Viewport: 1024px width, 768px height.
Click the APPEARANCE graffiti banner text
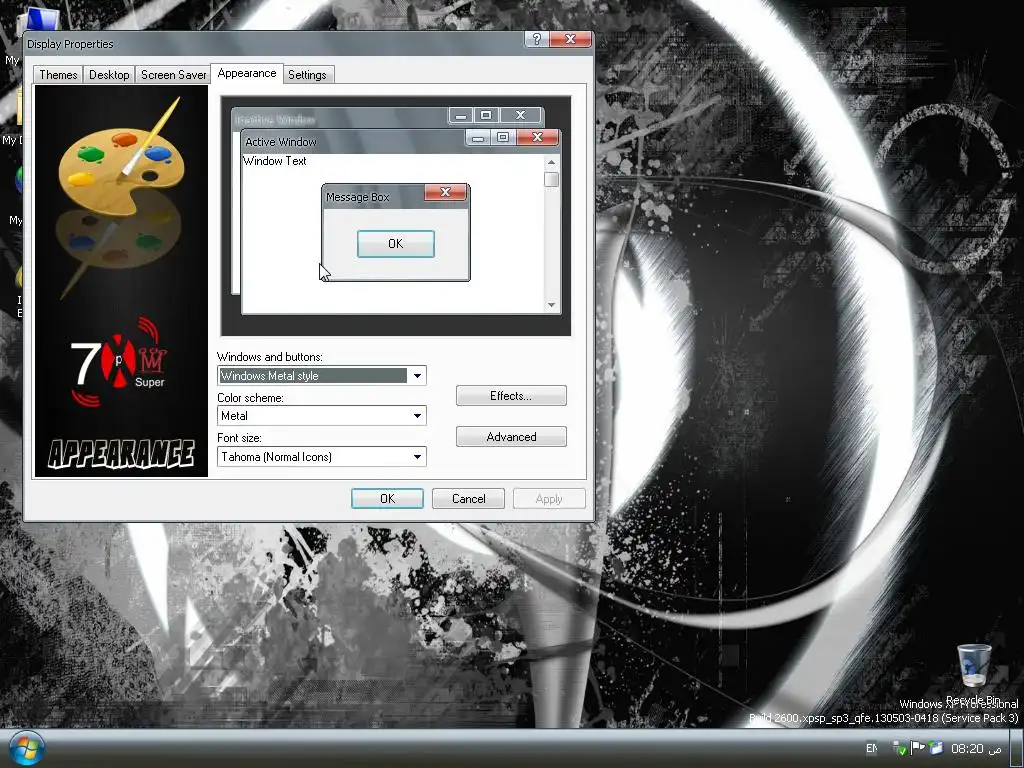click(x=121, y=455)
